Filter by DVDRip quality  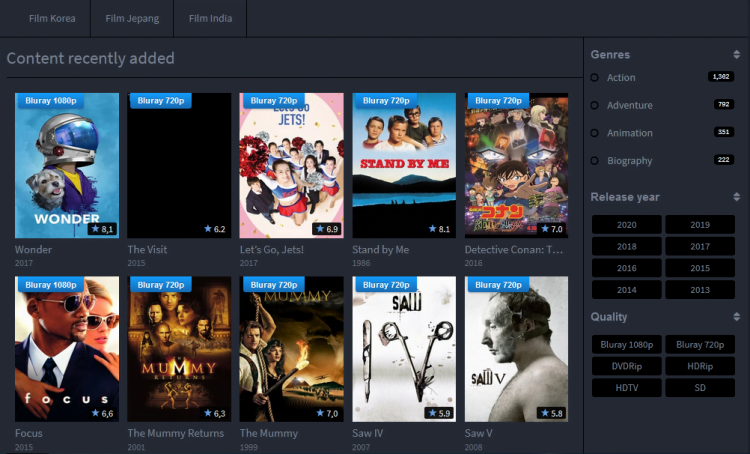tap(627, 366)
